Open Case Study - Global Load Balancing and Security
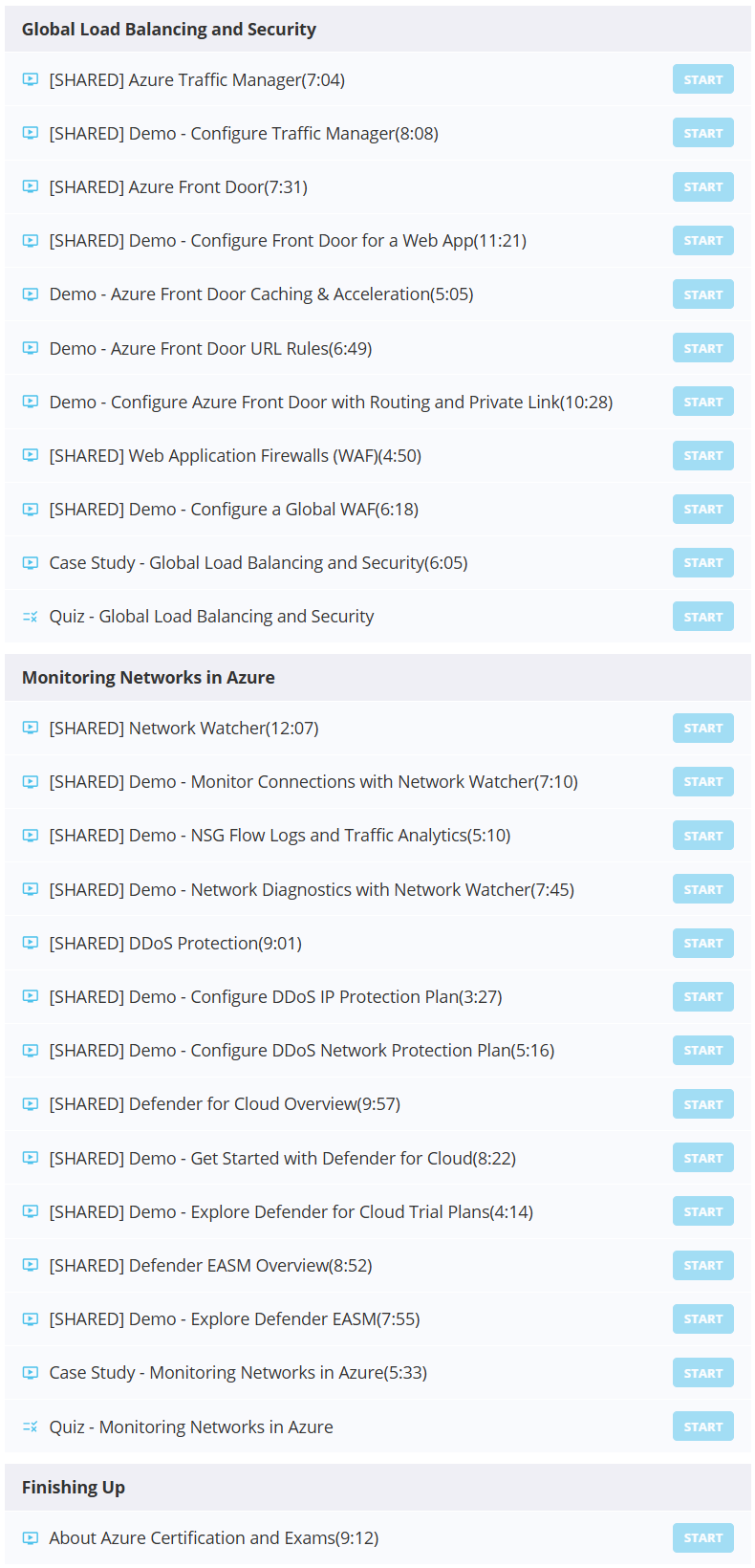The width and height of the screenshot is (755, 1568). pos(258,562)
